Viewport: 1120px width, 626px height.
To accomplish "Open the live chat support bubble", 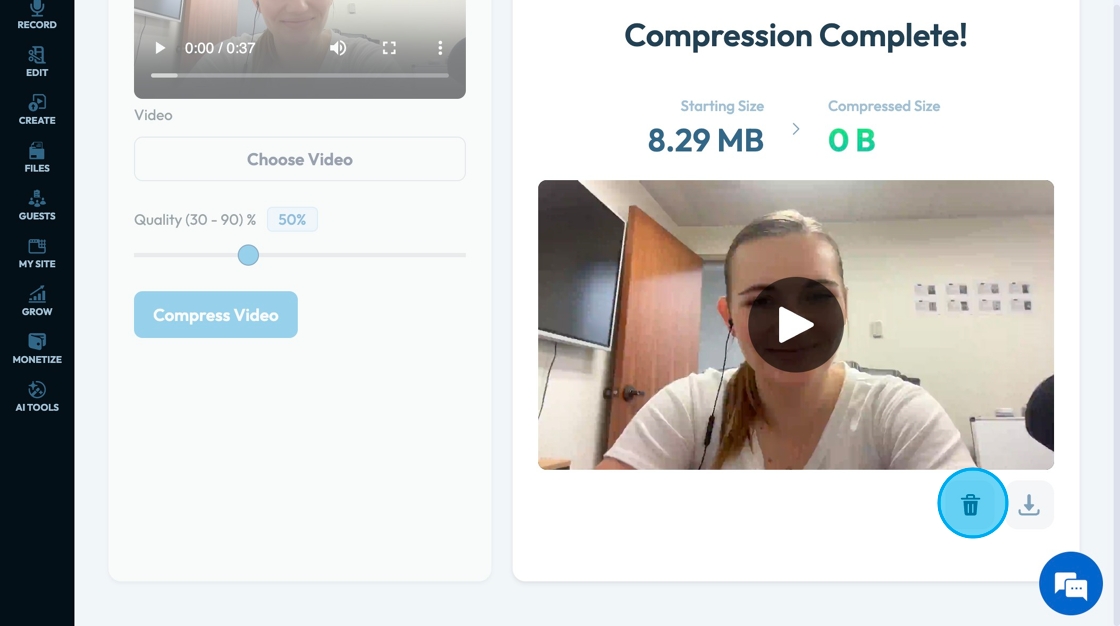I will [x=1071, y=584].
